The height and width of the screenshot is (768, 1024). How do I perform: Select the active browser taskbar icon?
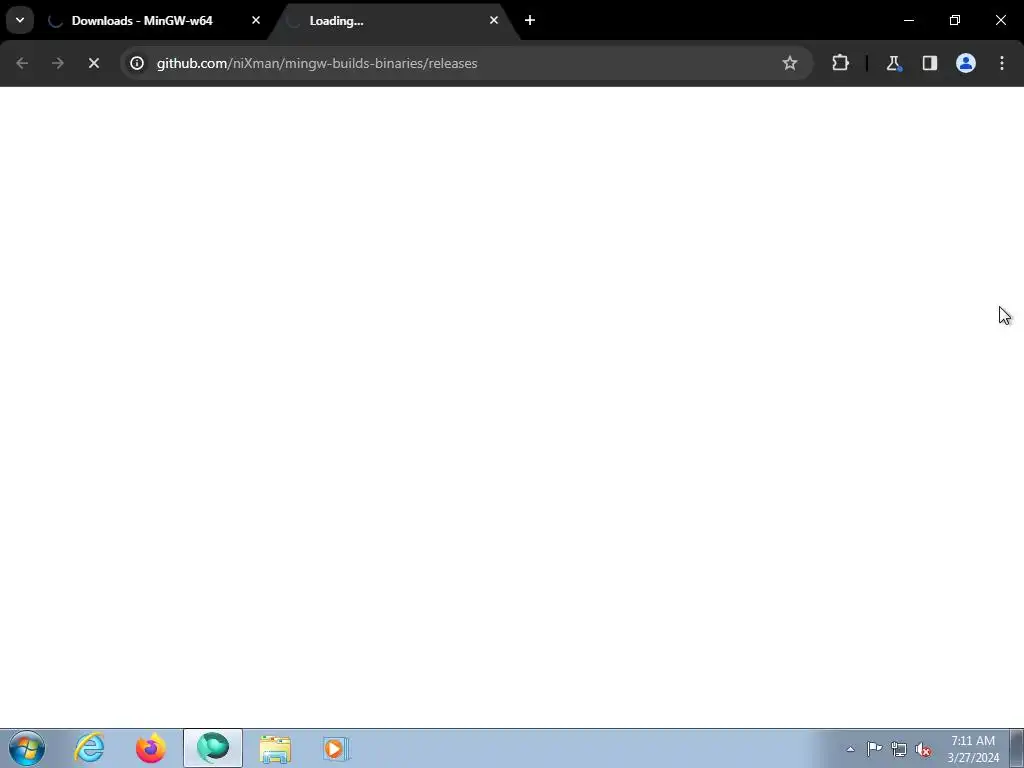tap(213, 748)
